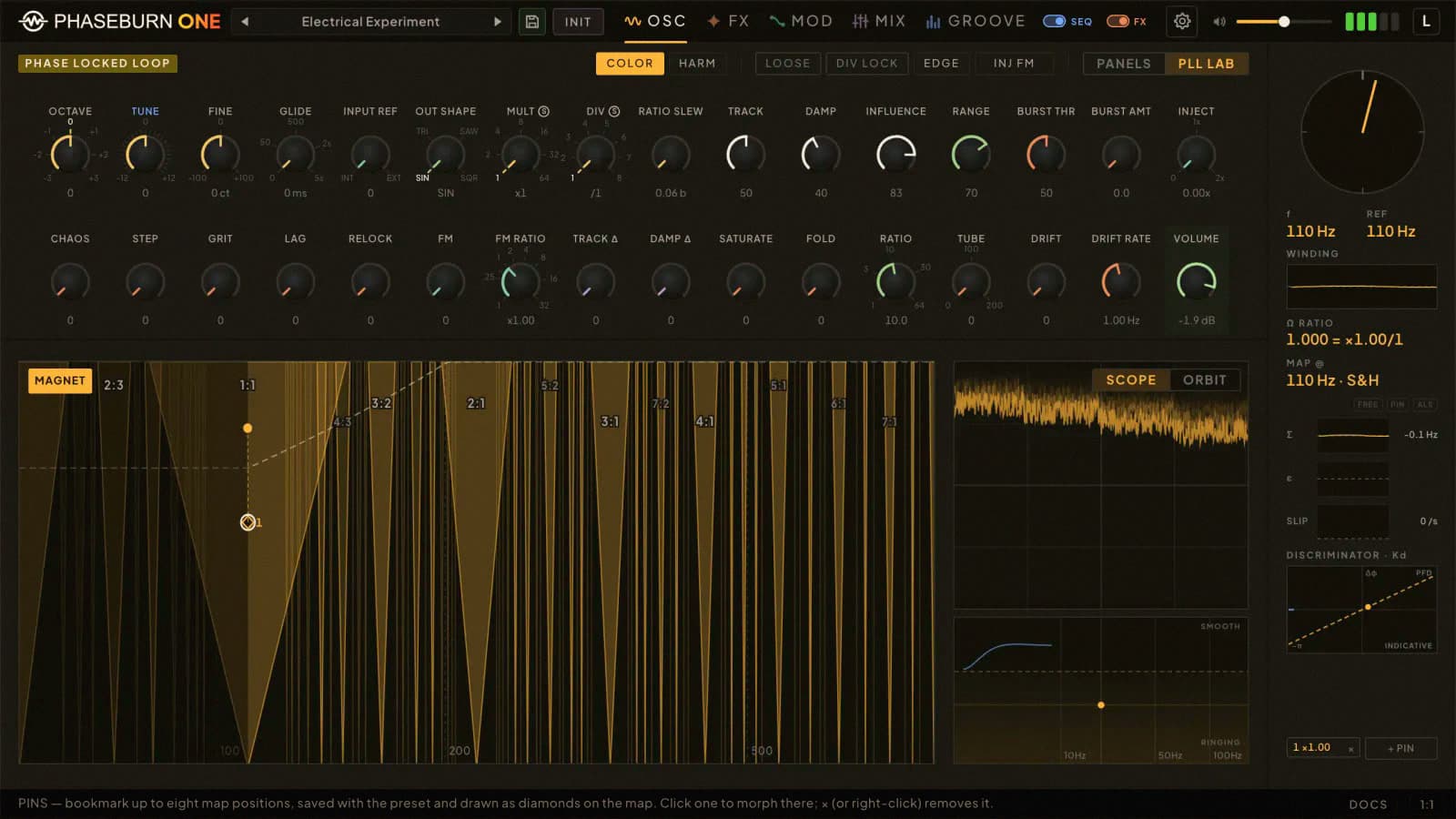Click the phase dial display
This screenshot has height=819, width=1456.
pyautogui.click(x=1362, y=132)
